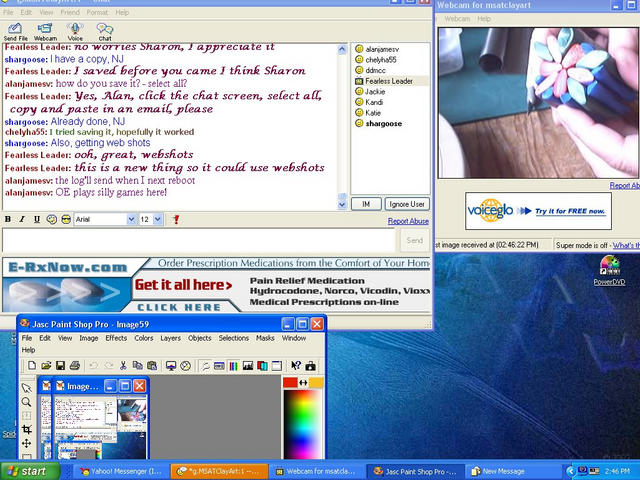
Task: Toggle bold text formatting in chat
Action: coord(8,219)
